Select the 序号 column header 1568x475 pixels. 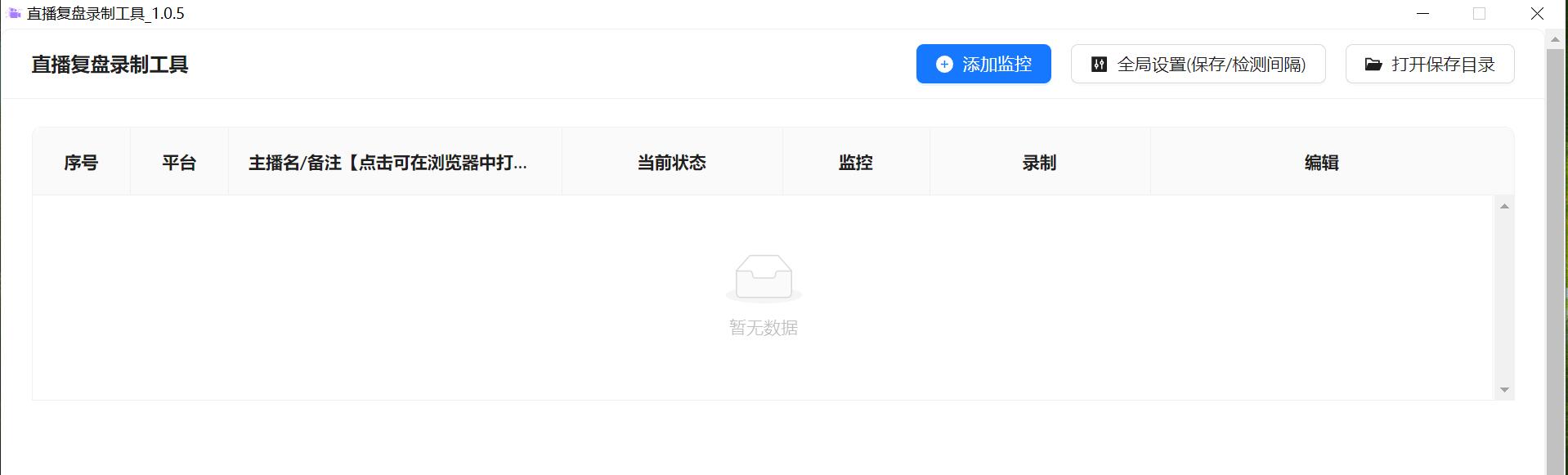click(x=81, y=163)
